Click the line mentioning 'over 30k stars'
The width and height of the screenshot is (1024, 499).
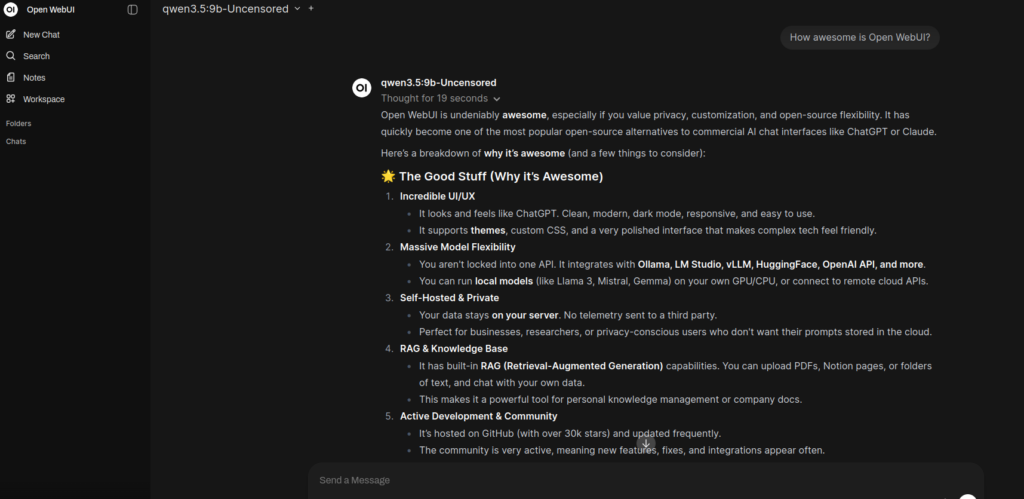point(570,433)
